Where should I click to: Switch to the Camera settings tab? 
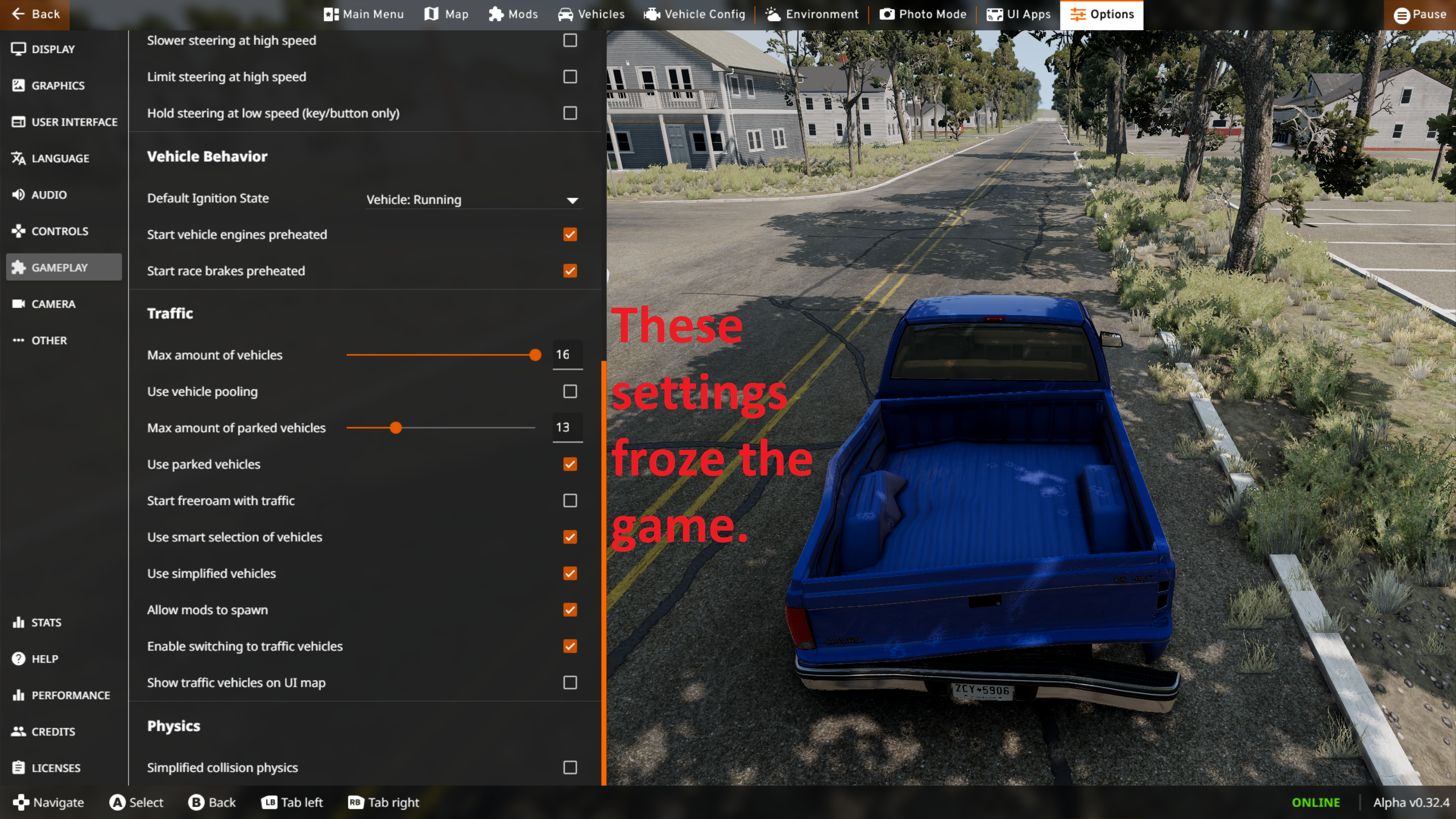pyautogui.click(x=53, y=304)
